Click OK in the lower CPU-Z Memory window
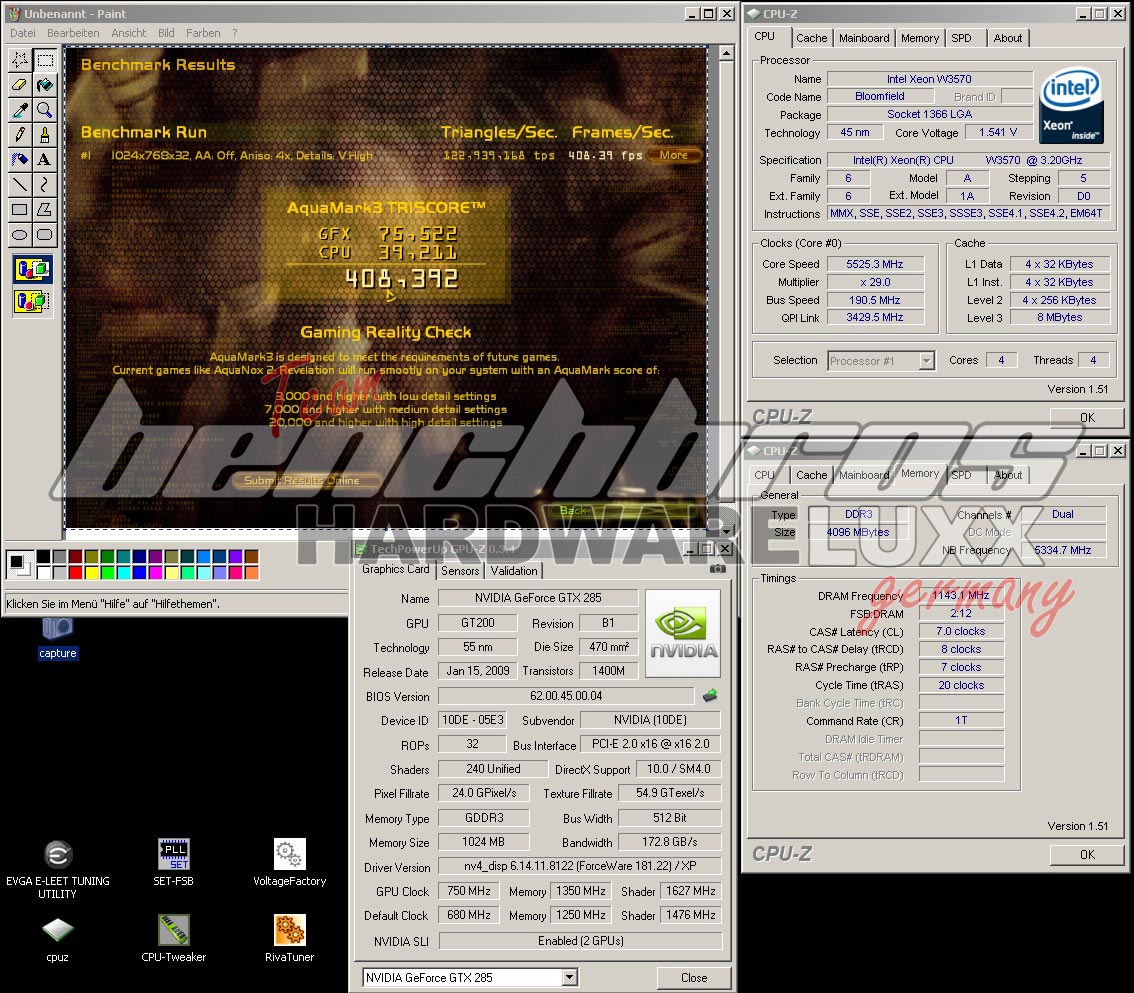The image size is (1134, 993). point(1087,854)
